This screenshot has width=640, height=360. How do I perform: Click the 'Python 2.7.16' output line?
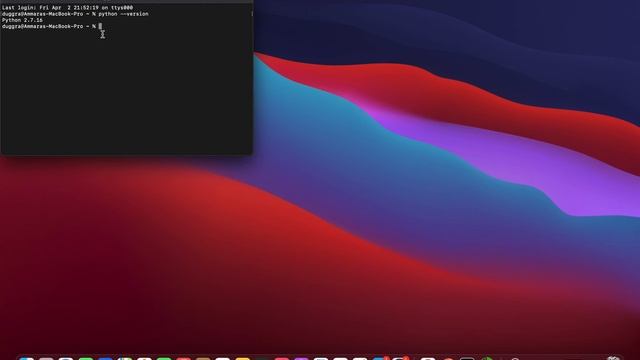[x=22, y=20]
